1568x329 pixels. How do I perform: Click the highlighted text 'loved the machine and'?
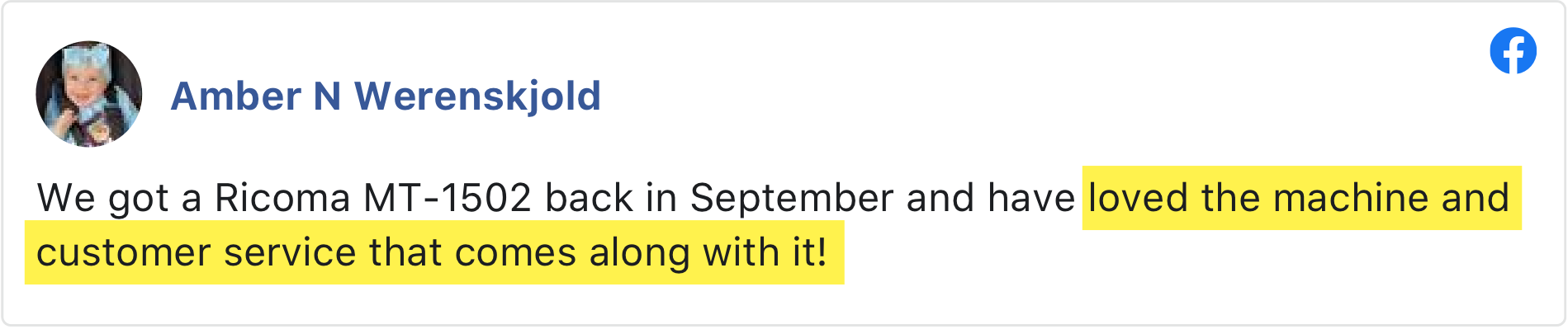(1299, 198)
